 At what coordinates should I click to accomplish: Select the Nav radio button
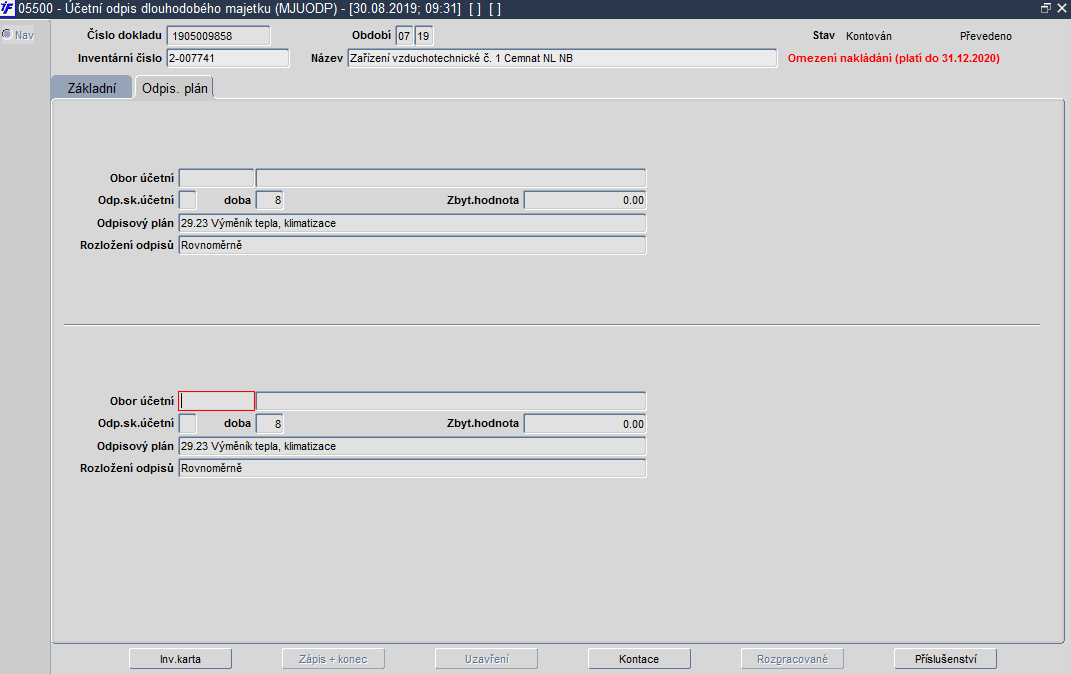click(x=7, y=34)
